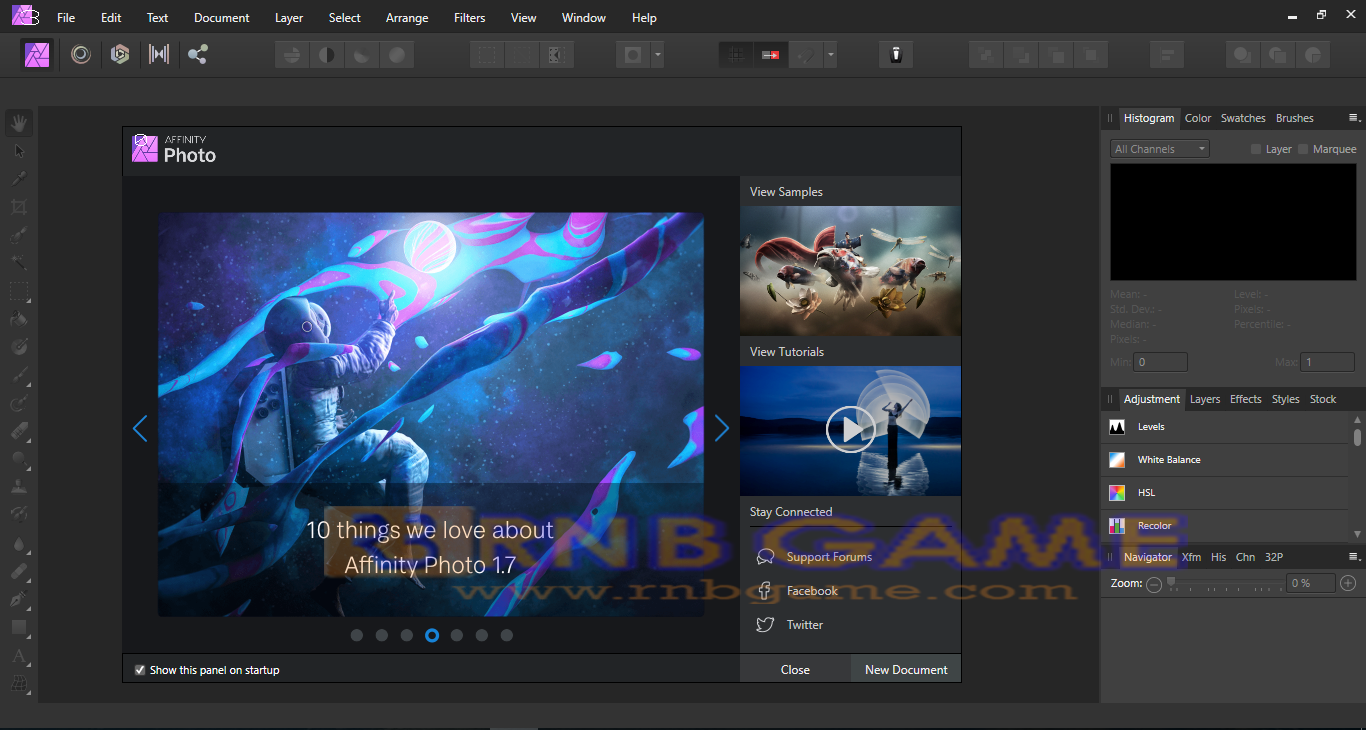Switch to the Tone Mapping Persona

coord(159,54)
